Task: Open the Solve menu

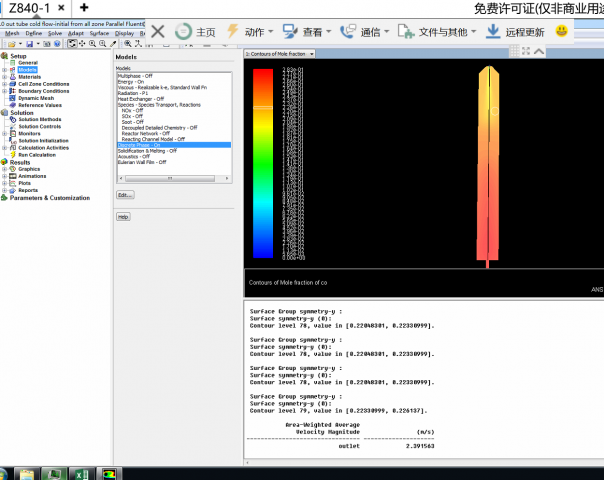Action: point(54,33)
